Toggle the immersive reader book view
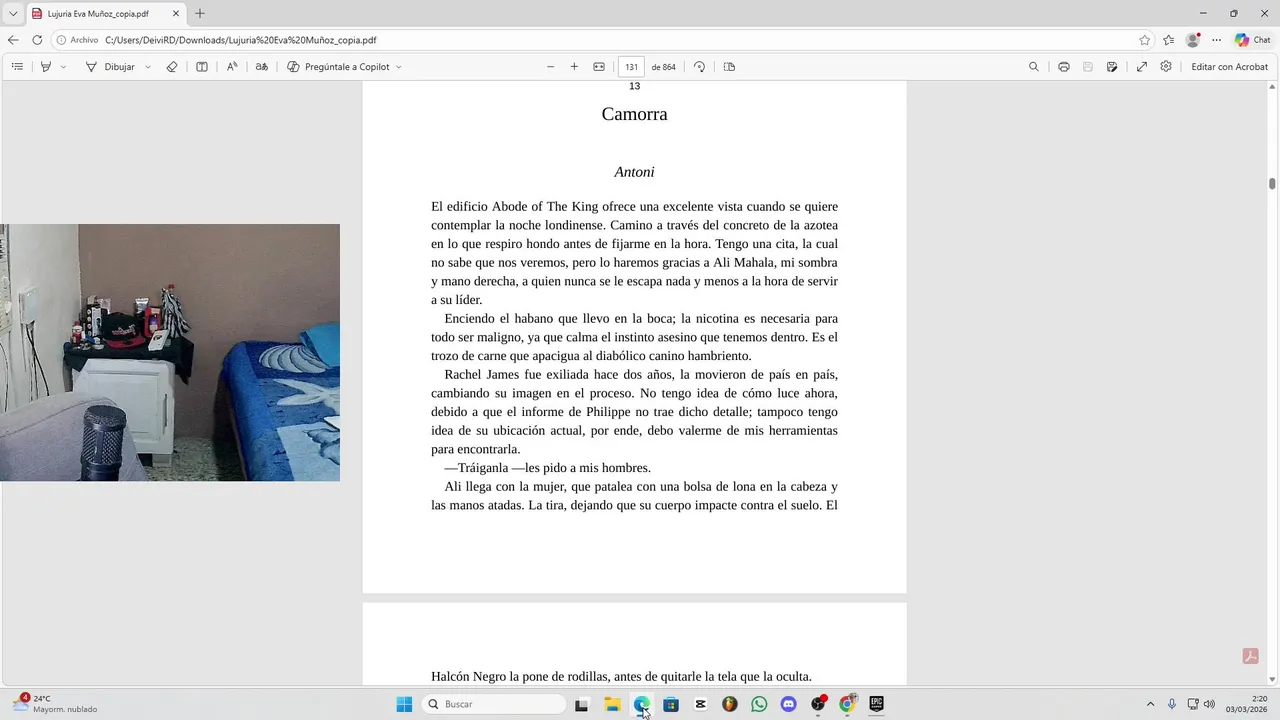The image size is (1280, 720). 202,67
